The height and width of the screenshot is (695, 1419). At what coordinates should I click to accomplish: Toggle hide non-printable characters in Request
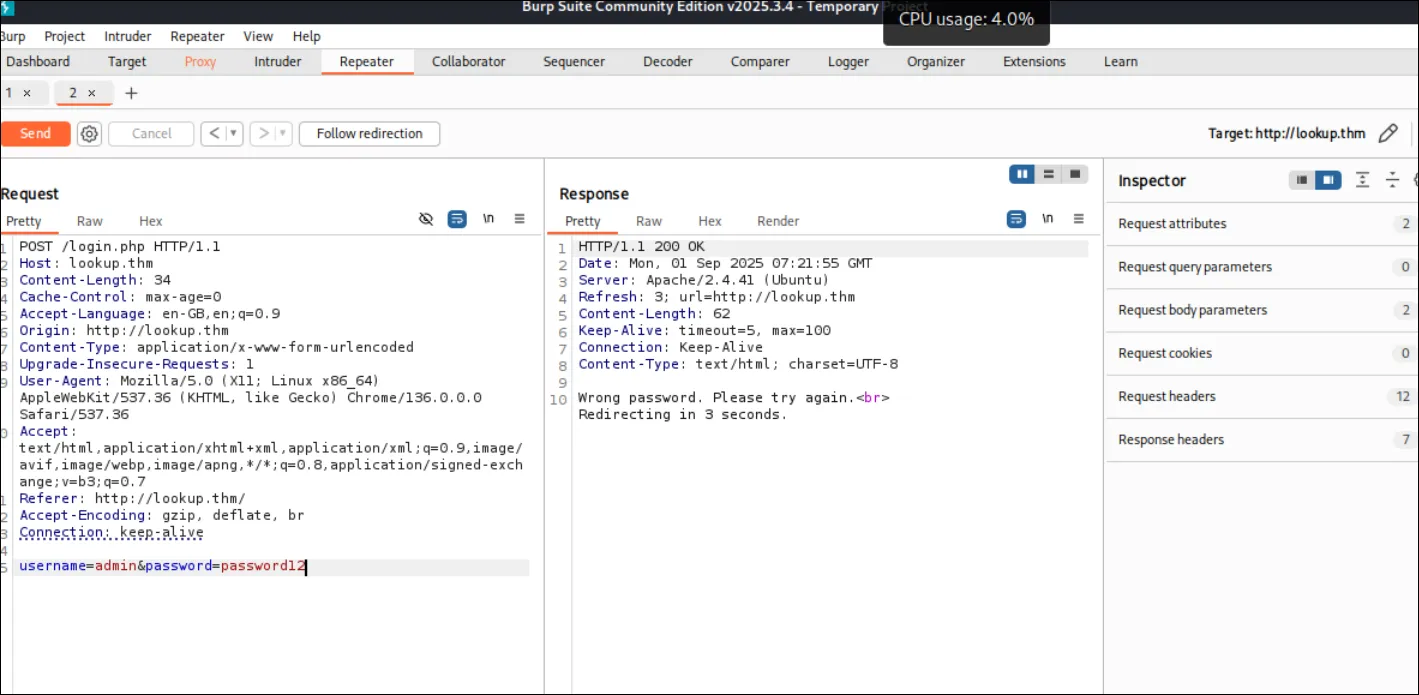click(426, 219)
